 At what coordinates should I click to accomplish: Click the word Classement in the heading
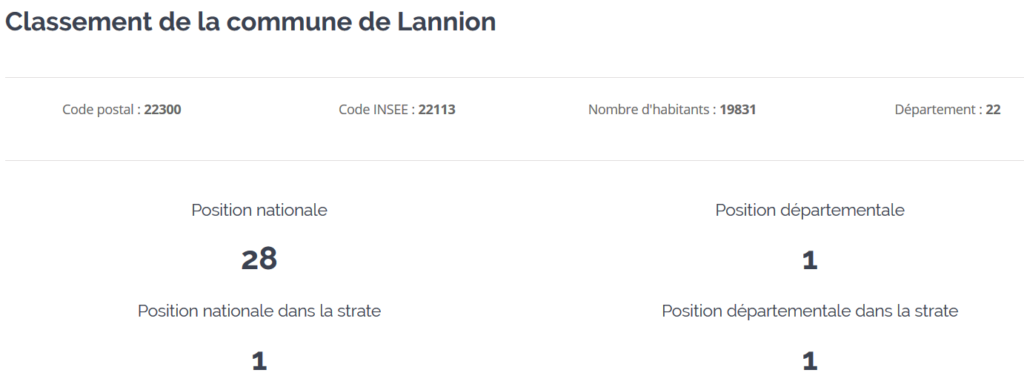(x=78, y=22)
